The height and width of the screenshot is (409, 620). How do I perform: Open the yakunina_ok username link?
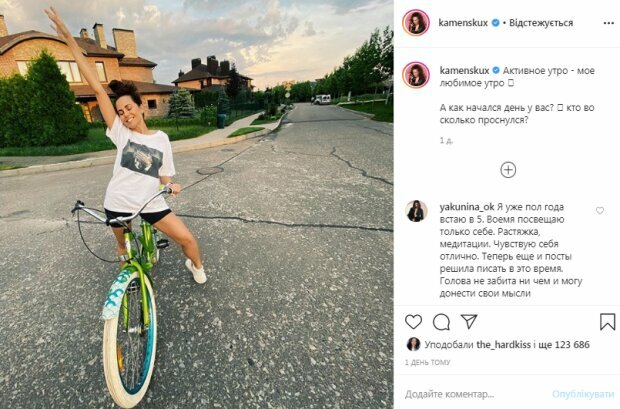click(467, 207)
